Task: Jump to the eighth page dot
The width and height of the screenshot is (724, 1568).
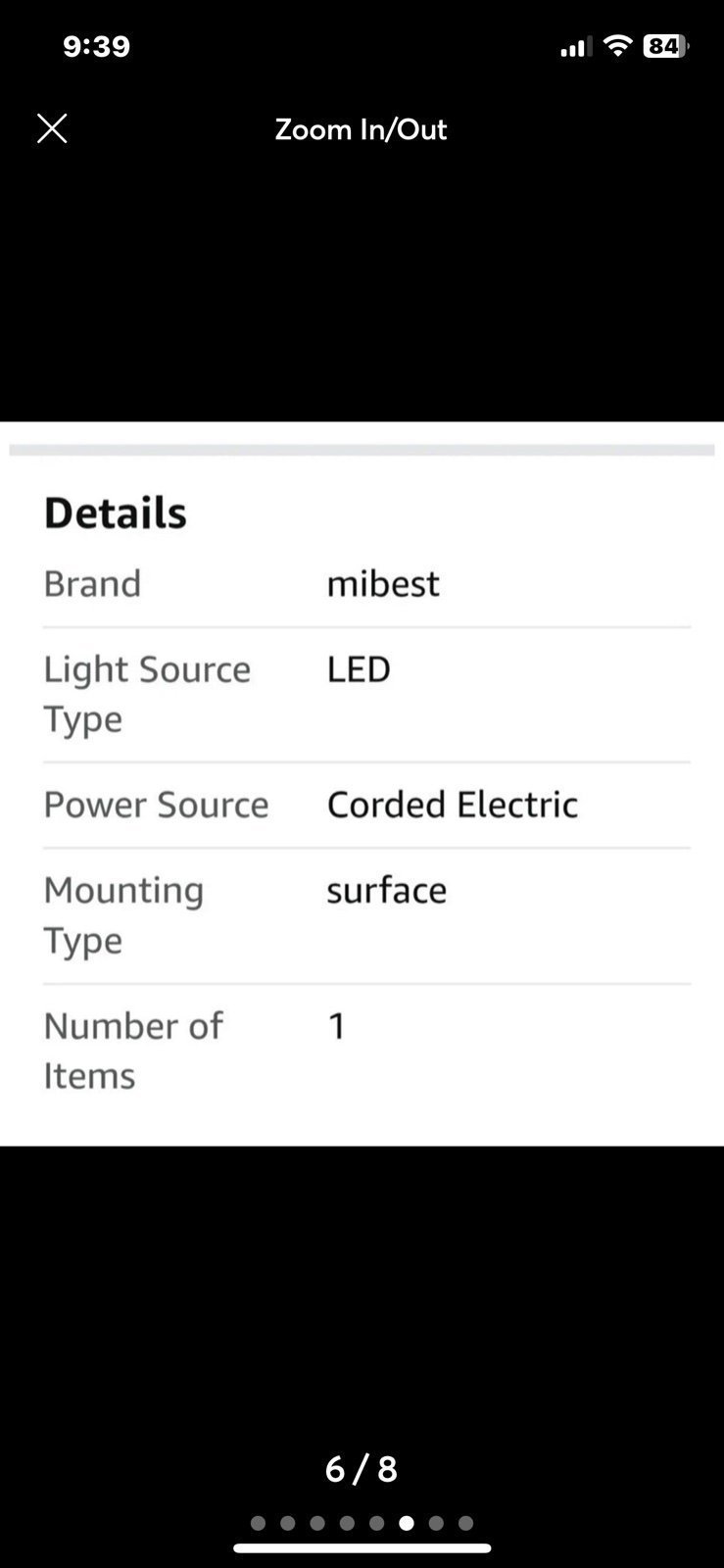Action: coord(465,1523)
